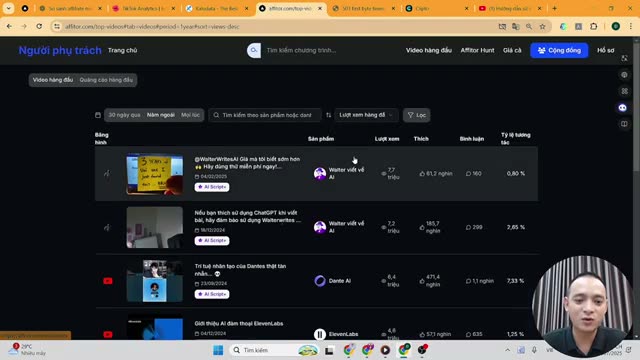
Task: Select the Năm ngoái period
Action: coord(161,115)
